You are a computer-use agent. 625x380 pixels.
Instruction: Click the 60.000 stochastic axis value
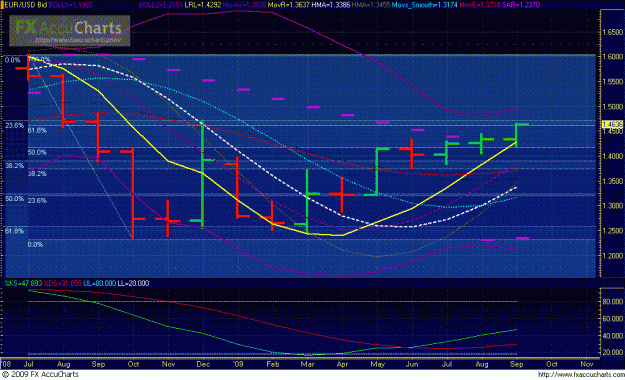[613, 319]
